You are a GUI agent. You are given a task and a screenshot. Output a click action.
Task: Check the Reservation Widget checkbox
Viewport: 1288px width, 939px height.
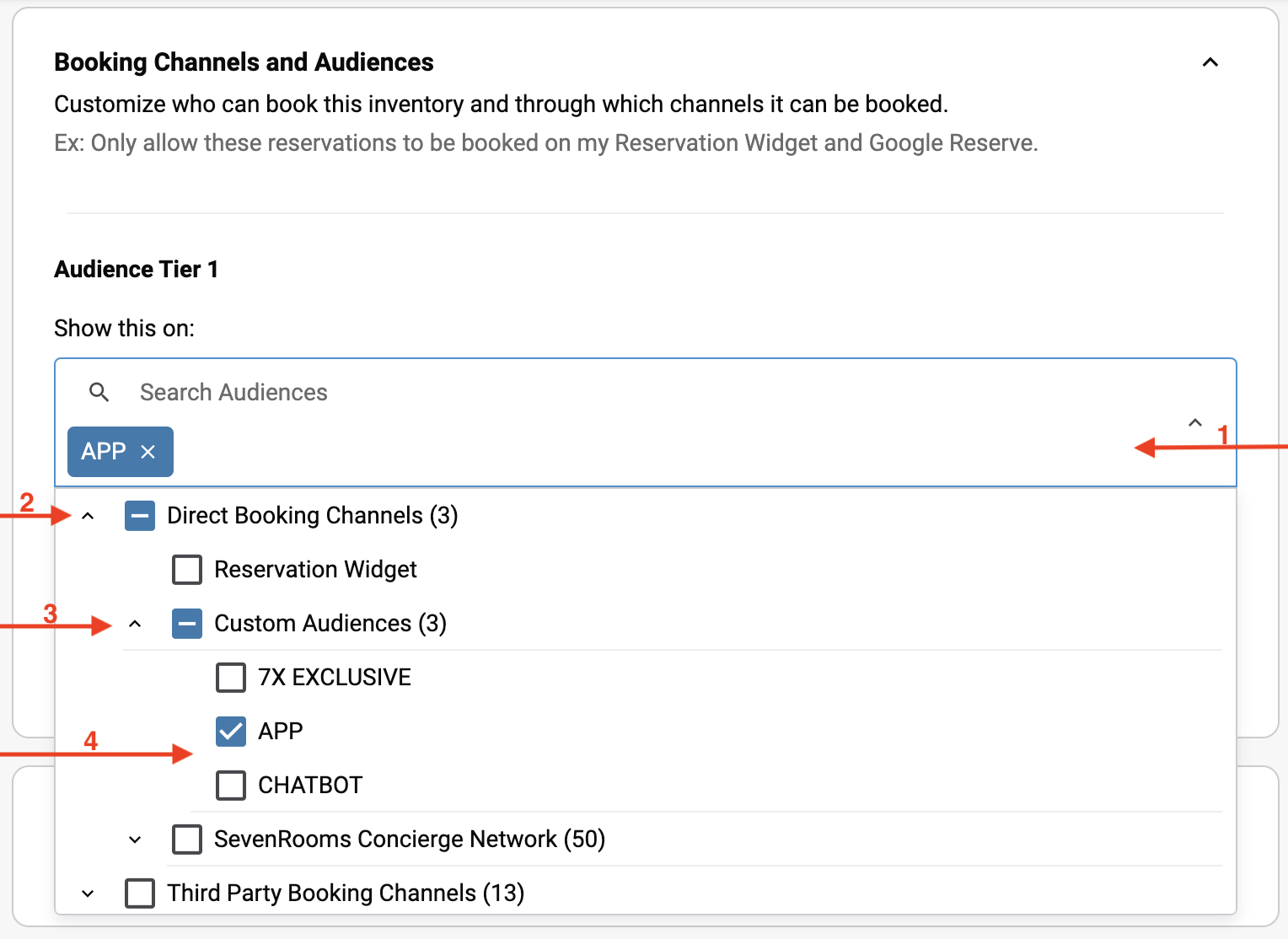point(187,570)
